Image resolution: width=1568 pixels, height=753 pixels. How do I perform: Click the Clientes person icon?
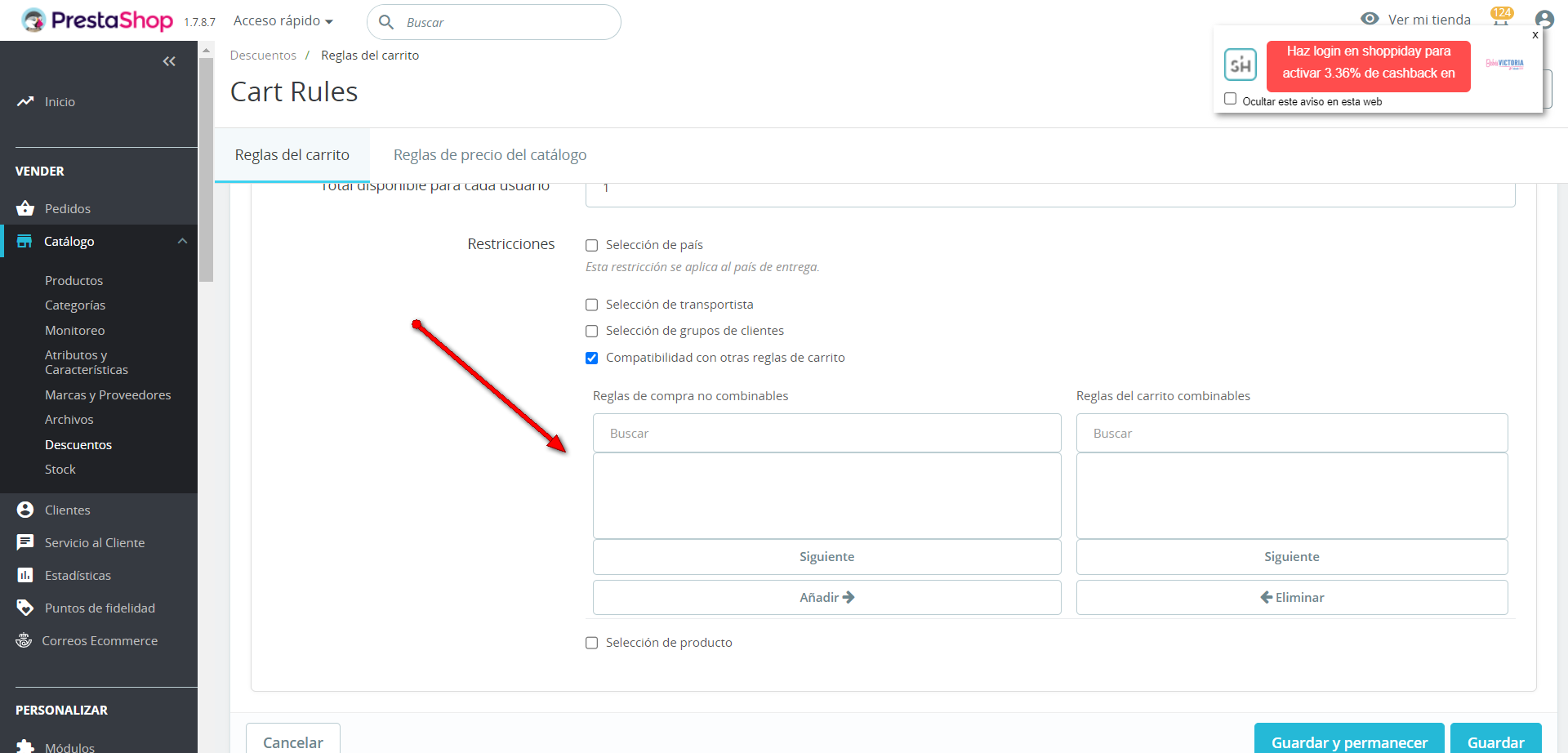point(25,510)
